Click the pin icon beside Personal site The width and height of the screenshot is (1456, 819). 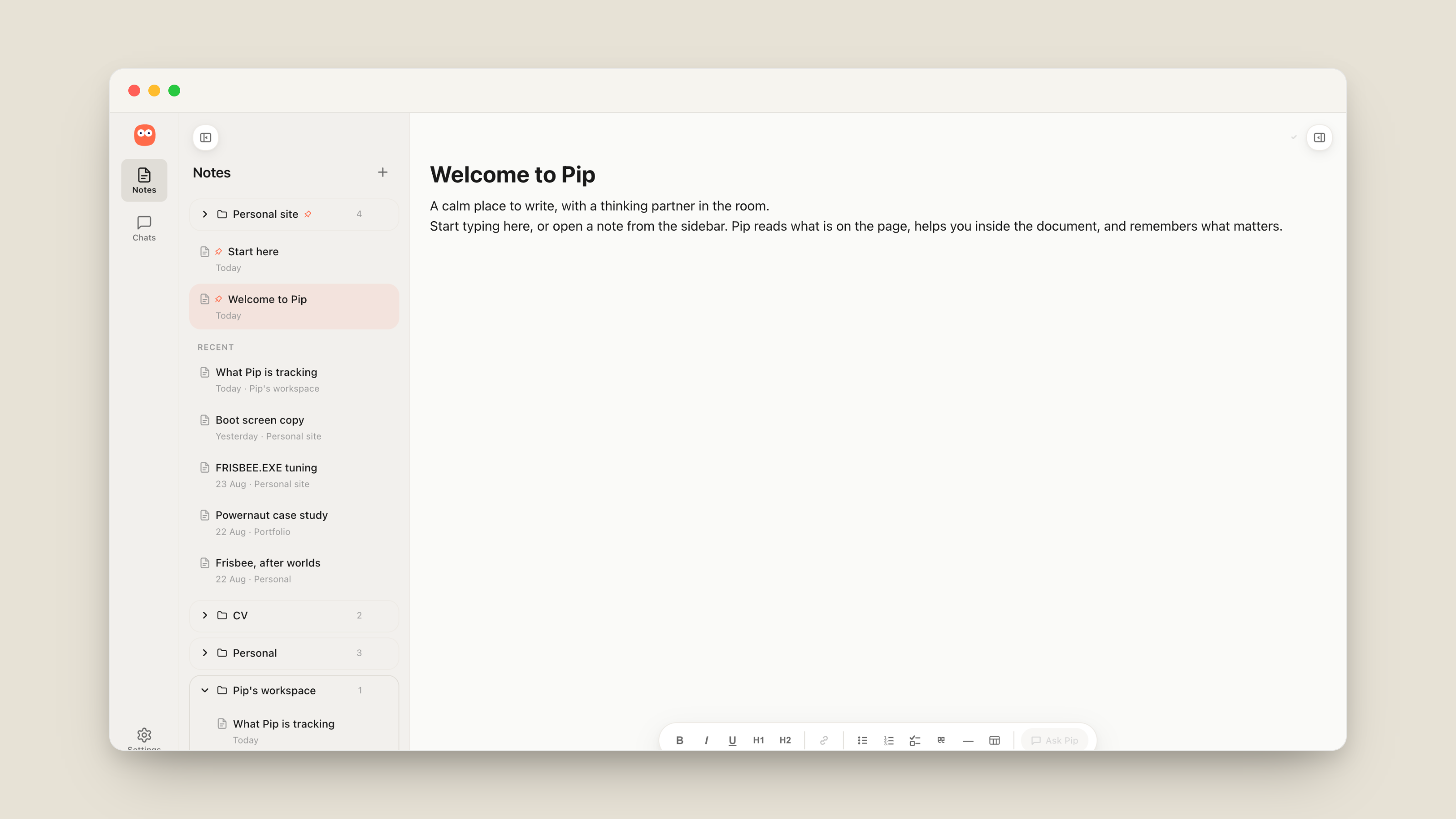[308, 214]
